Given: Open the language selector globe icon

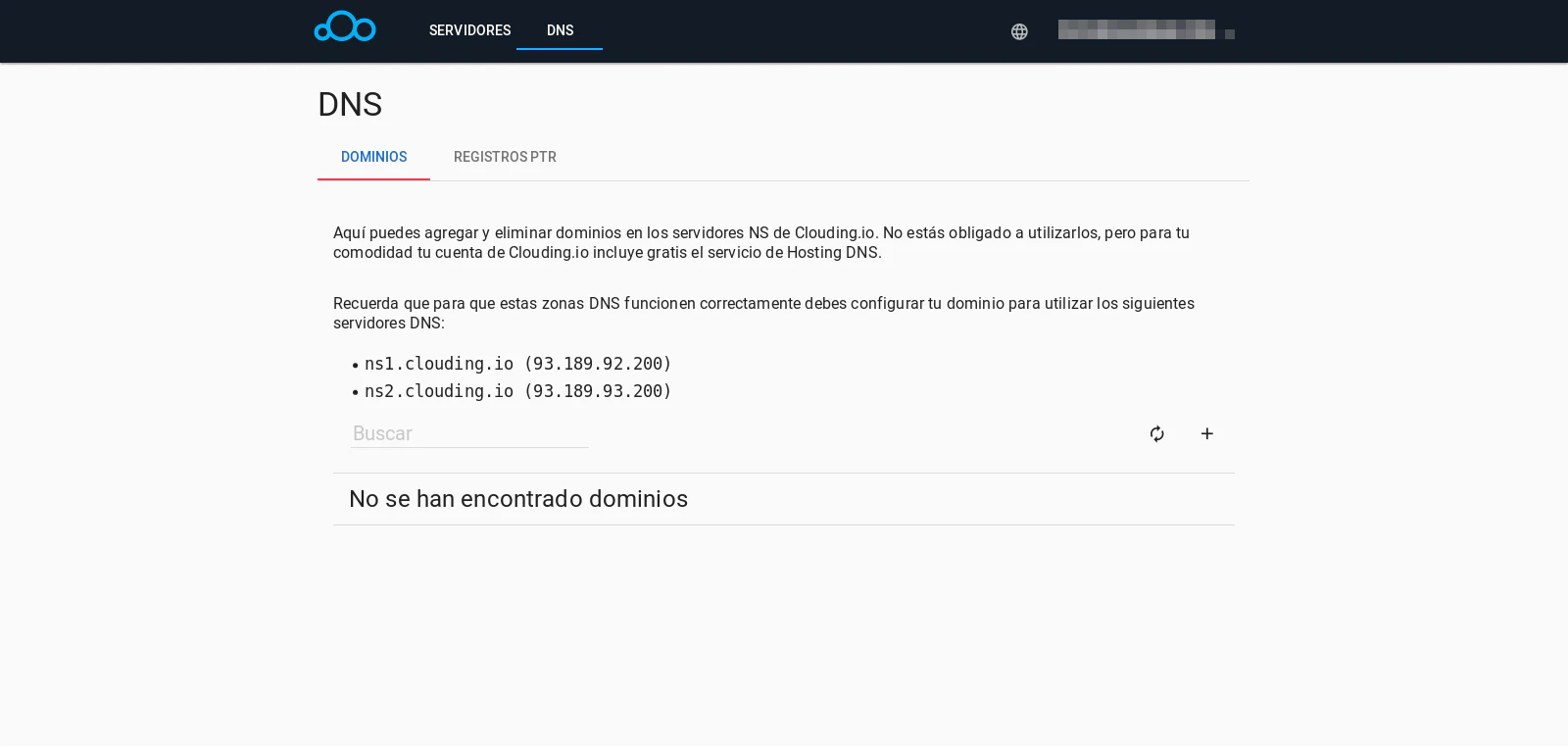Looking at the screenshot, I should point(1019,31).
